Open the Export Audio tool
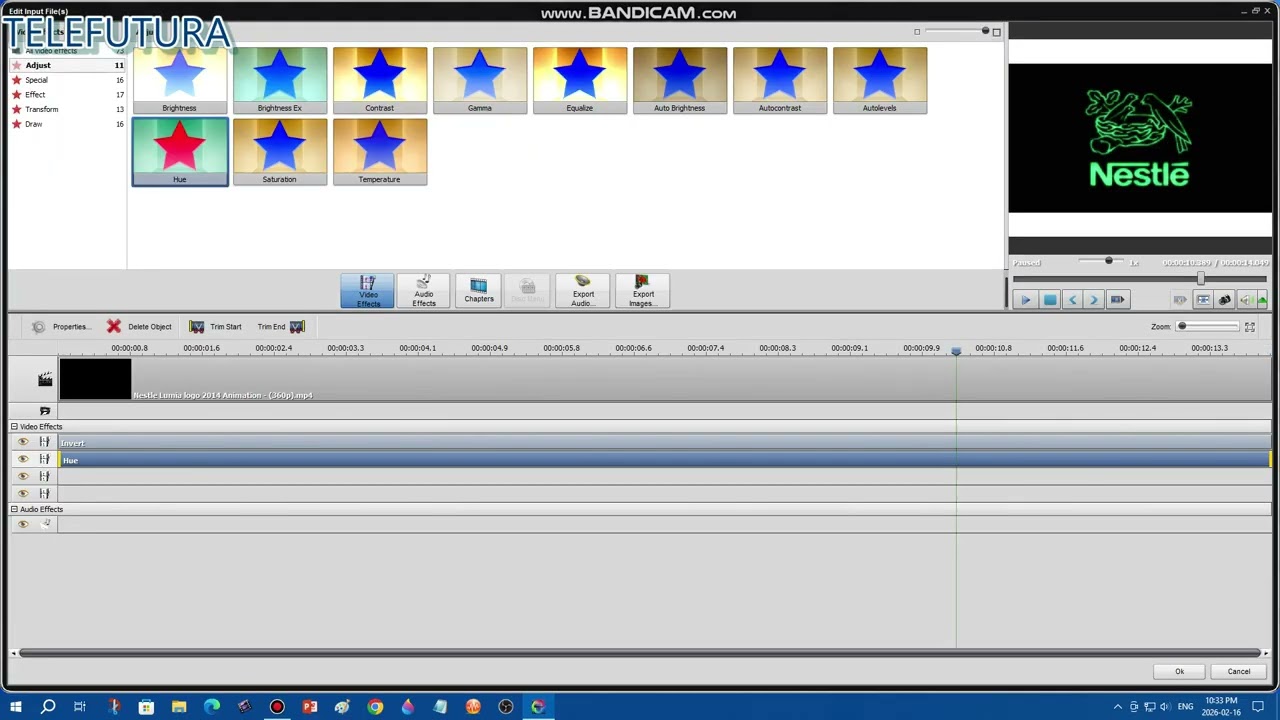Viewport: 1280px width, 720px height. click(583, 291)
